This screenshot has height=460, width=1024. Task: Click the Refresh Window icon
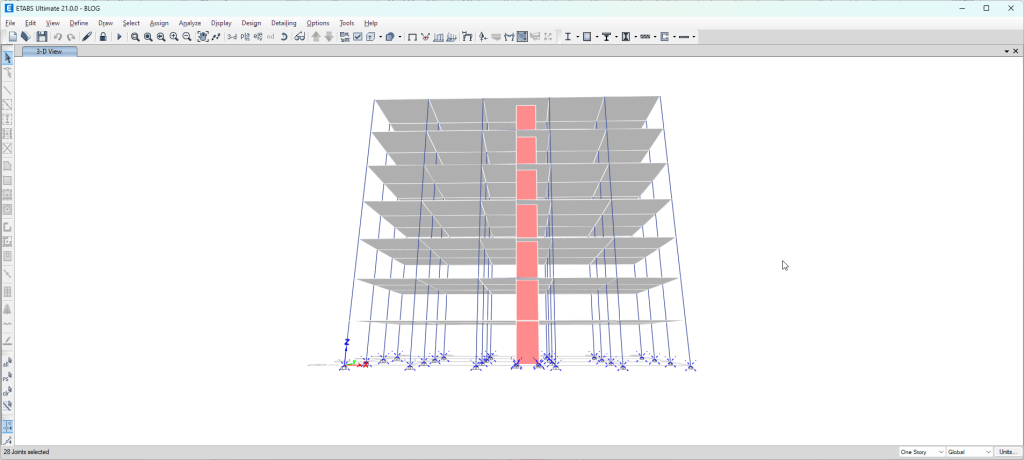click(284, 37)
